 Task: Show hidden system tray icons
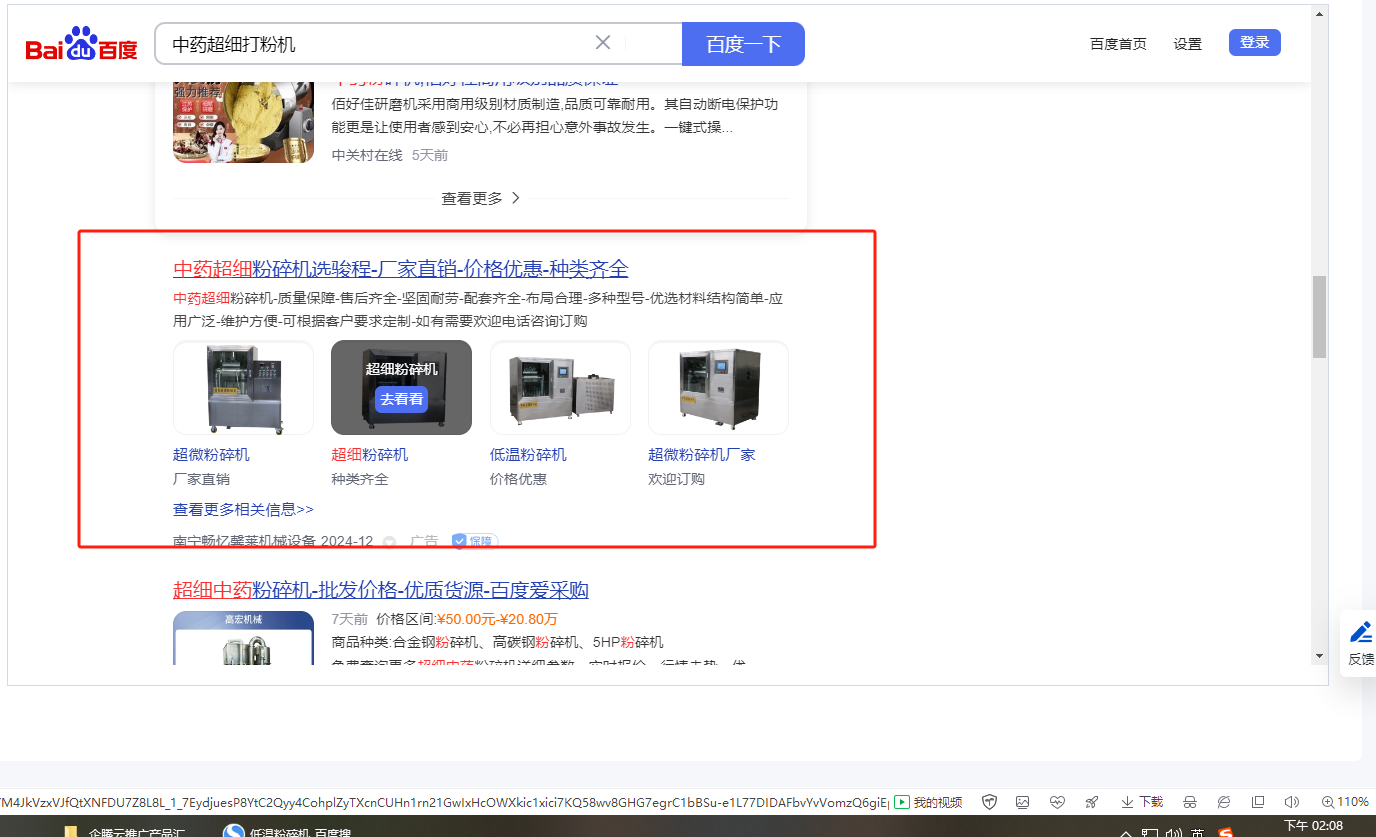click(x=1126, y=833)
